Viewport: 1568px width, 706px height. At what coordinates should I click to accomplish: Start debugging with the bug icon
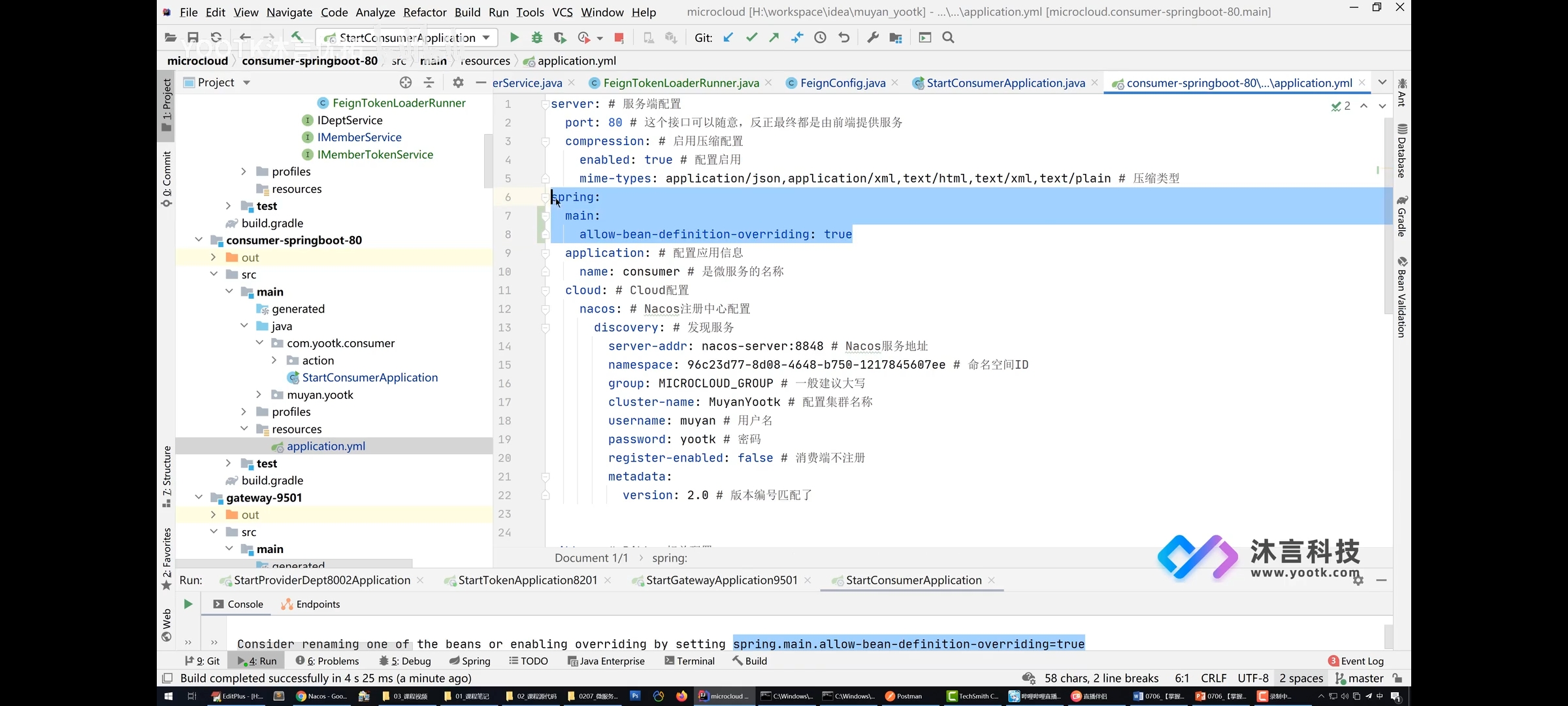[x=537, y=38]
